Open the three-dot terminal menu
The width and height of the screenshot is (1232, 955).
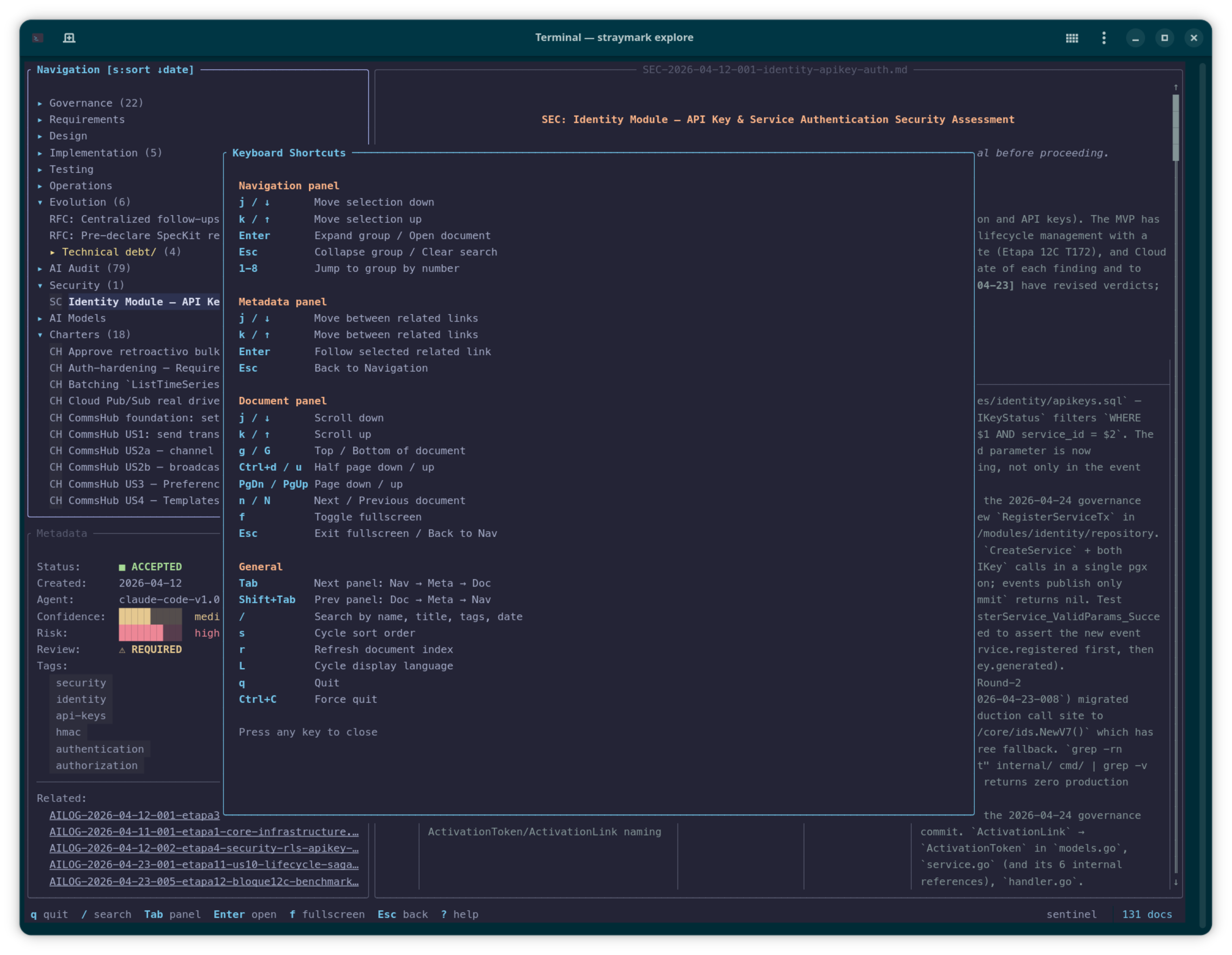tap(1104, 38)
